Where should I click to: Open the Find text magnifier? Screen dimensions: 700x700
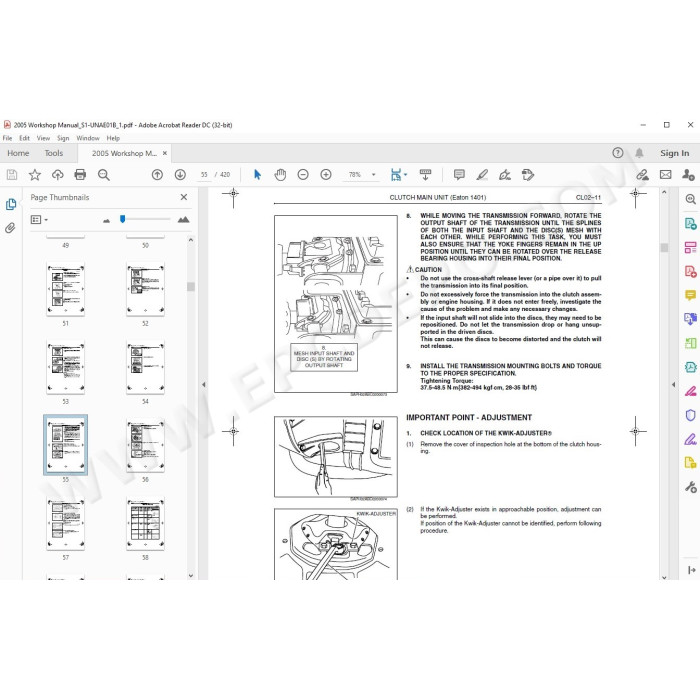[x=104, y=175]
